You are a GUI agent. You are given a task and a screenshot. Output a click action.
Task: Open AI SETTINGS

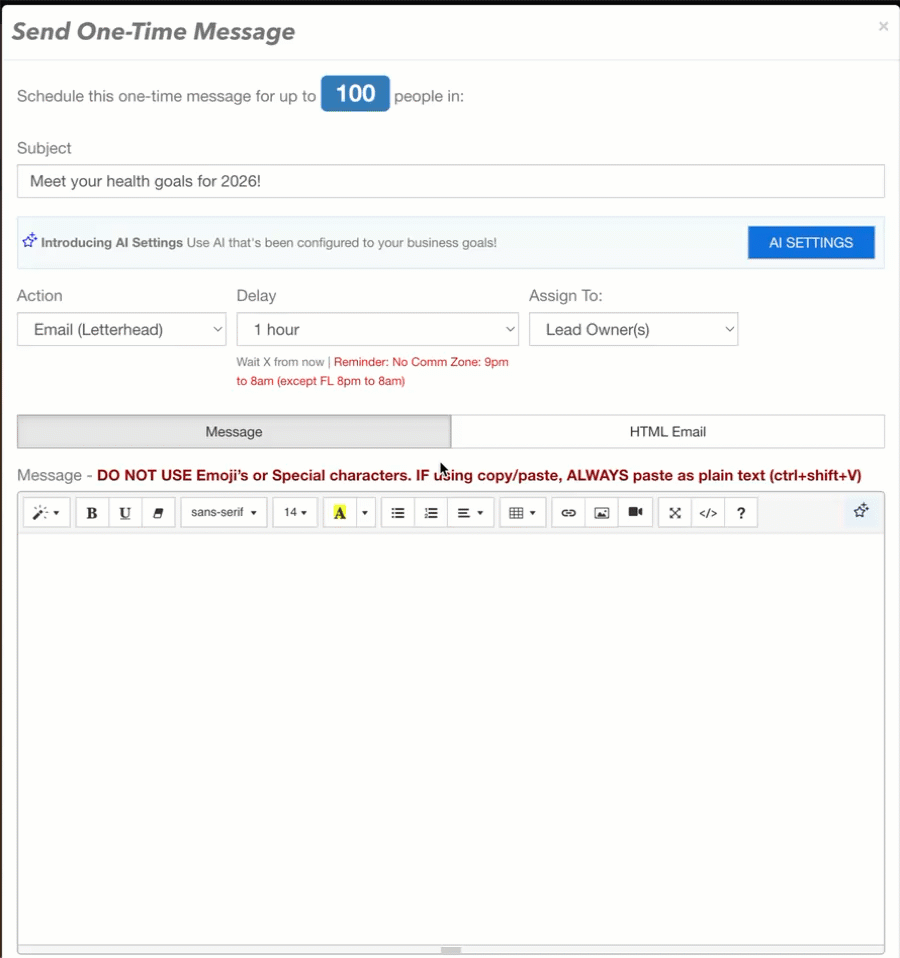(811, 242)
